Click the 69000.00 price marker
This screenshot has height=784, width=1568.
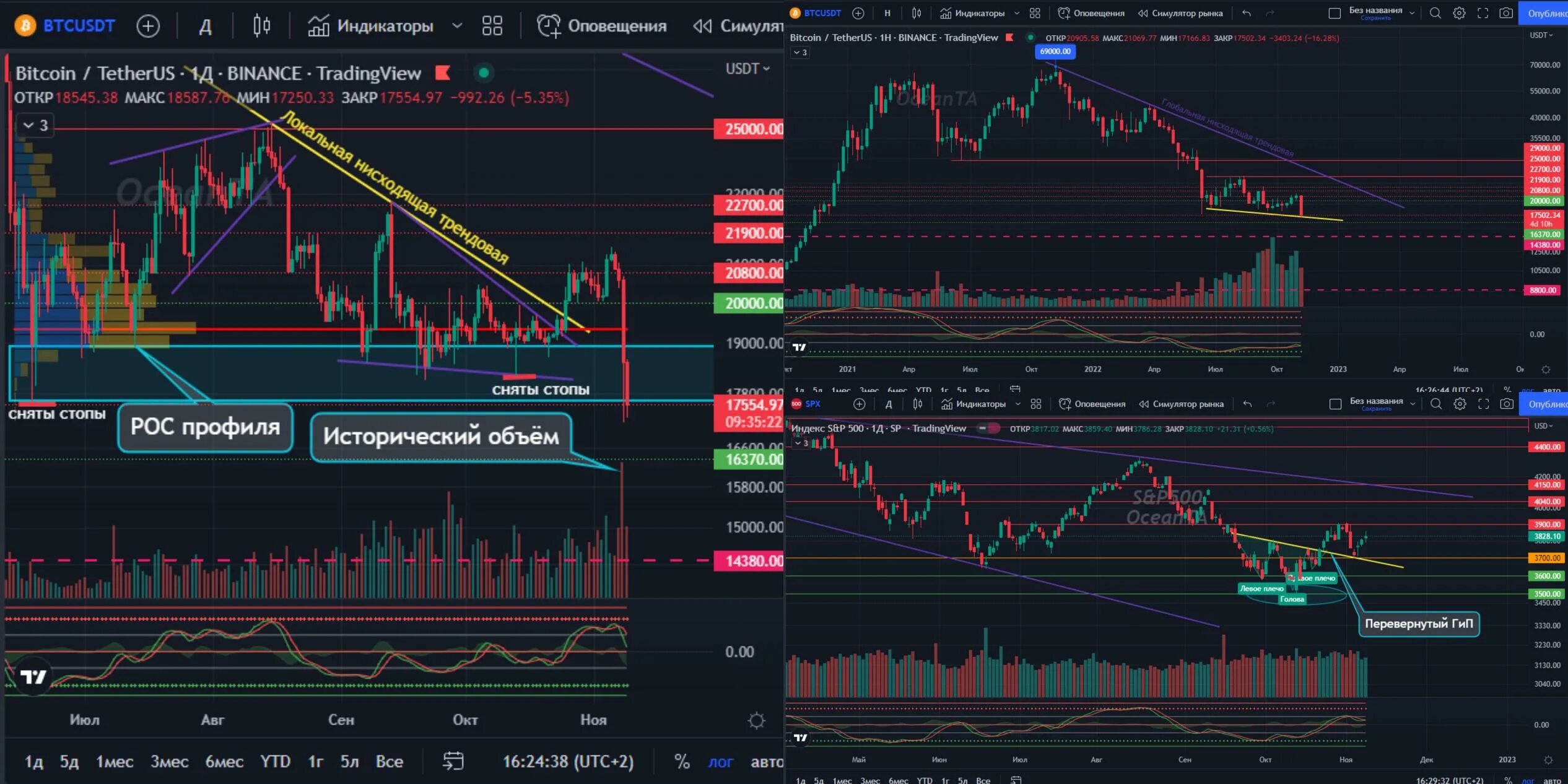(1055, 51)
